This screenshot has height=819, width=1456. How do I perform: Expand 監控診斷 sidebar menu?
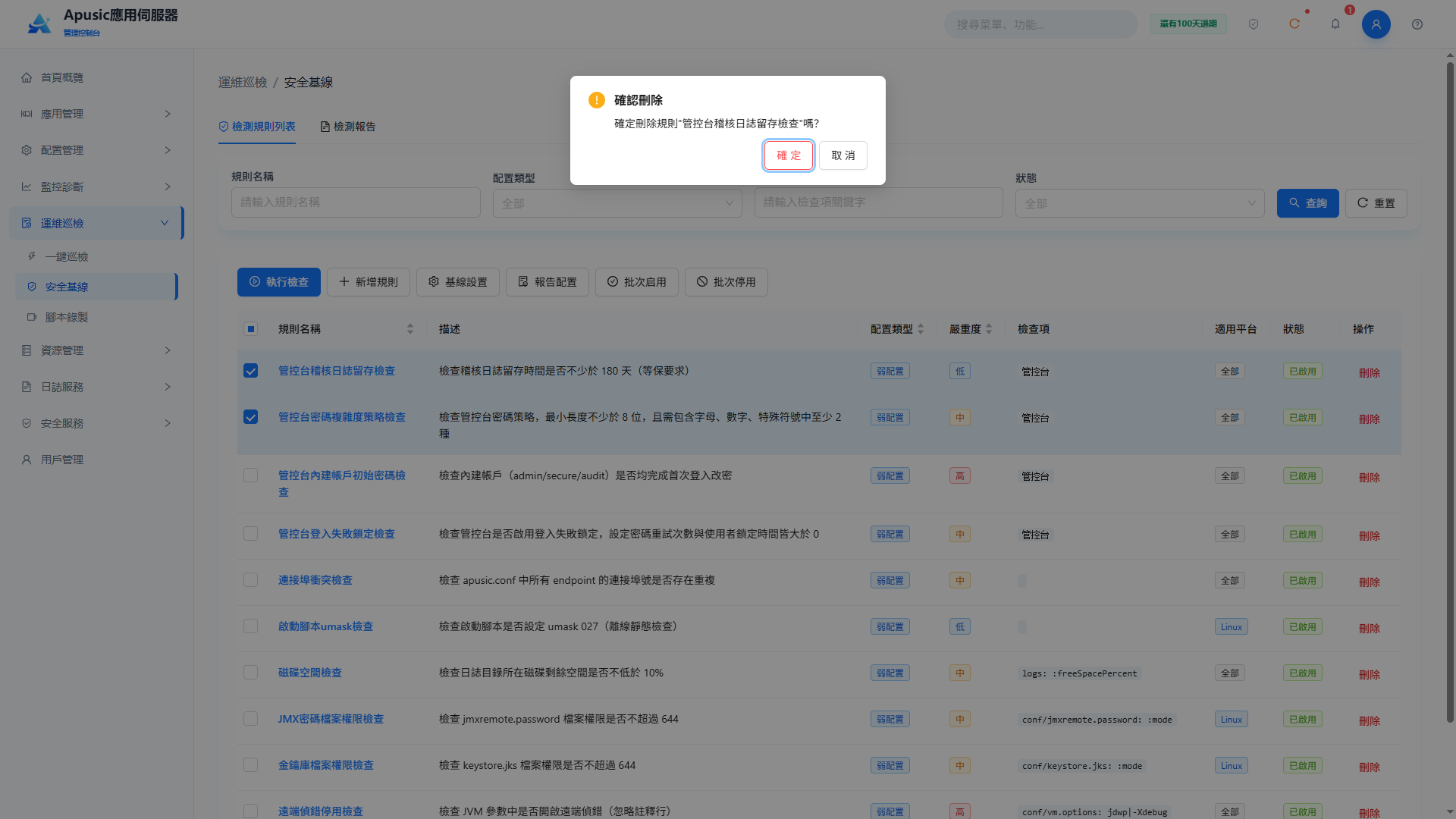[97, 187]
